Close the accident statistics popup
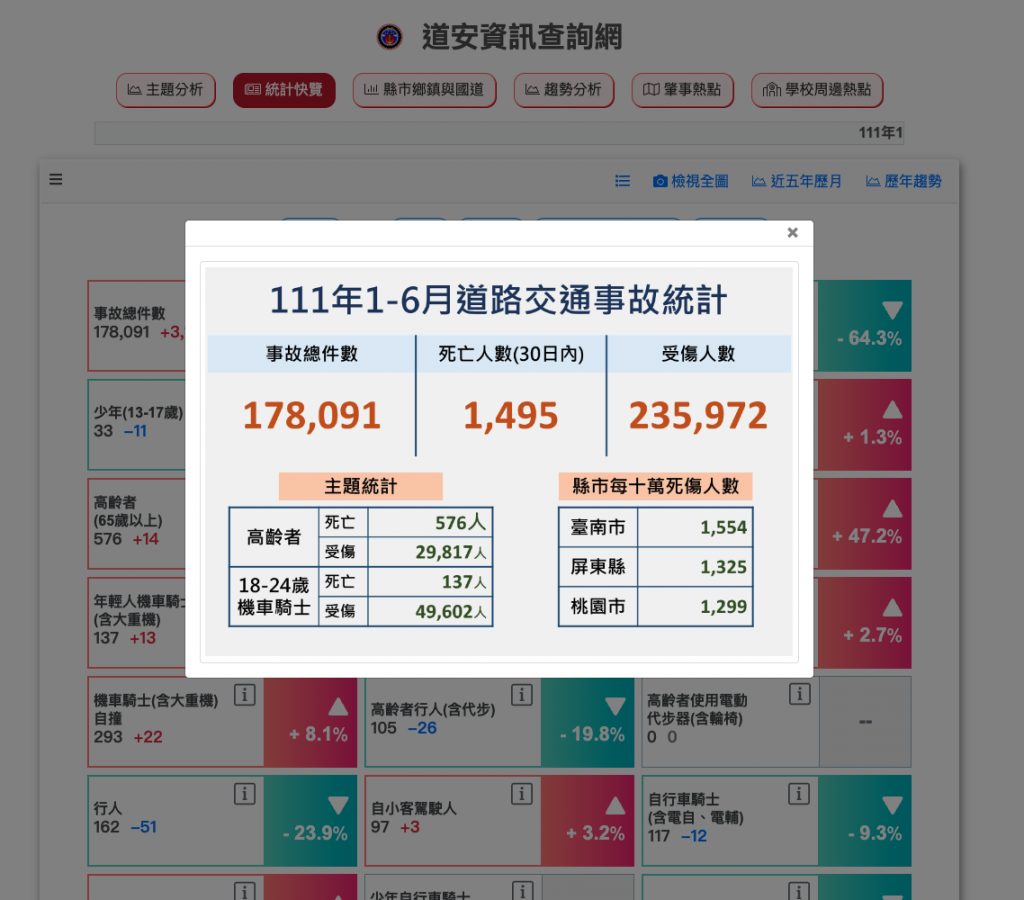The width and height of the screenshot is (1024, 900). click(x=792, y=233)
